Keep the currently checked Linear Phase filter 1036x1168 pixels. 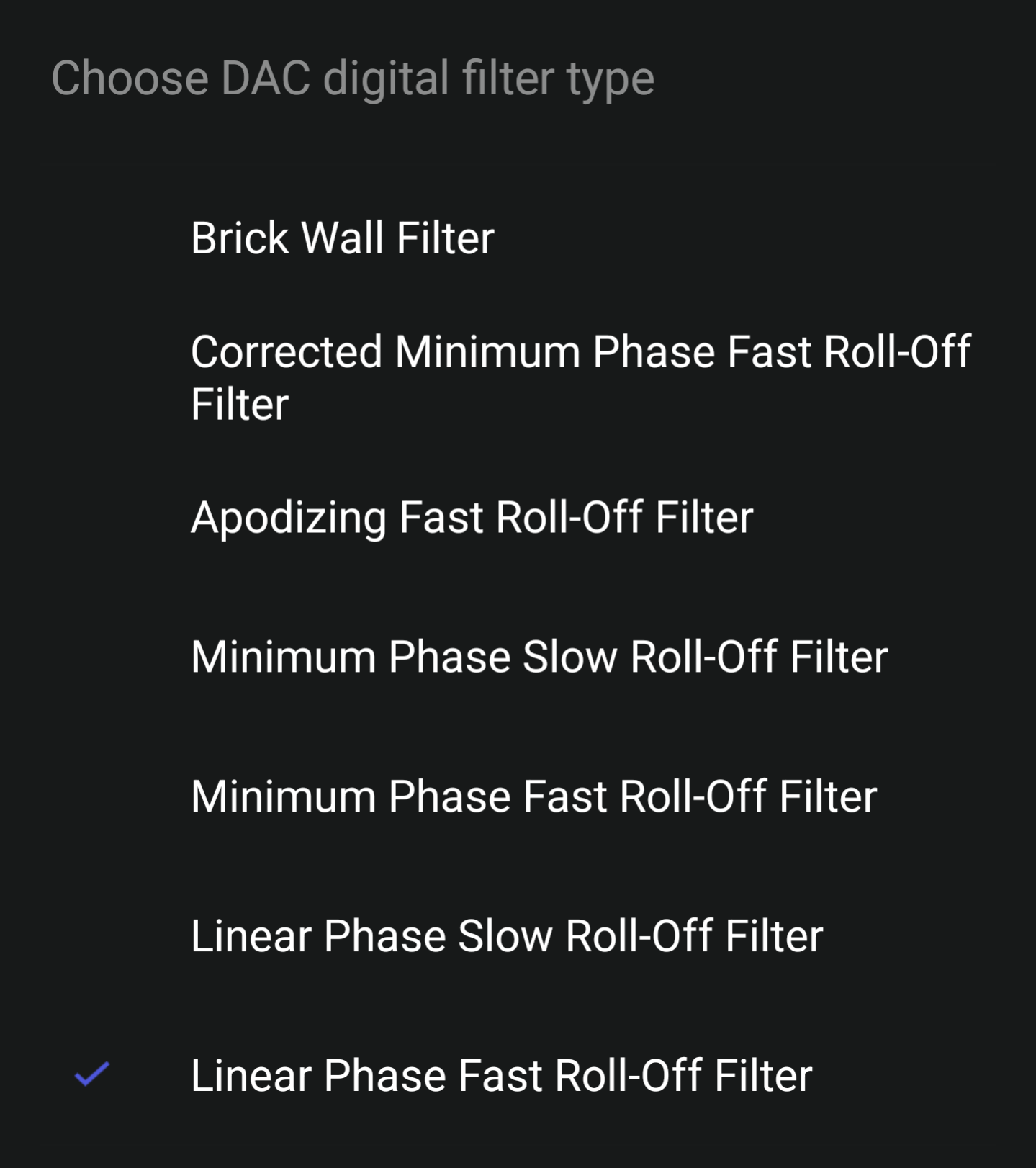pos(501,1075)
